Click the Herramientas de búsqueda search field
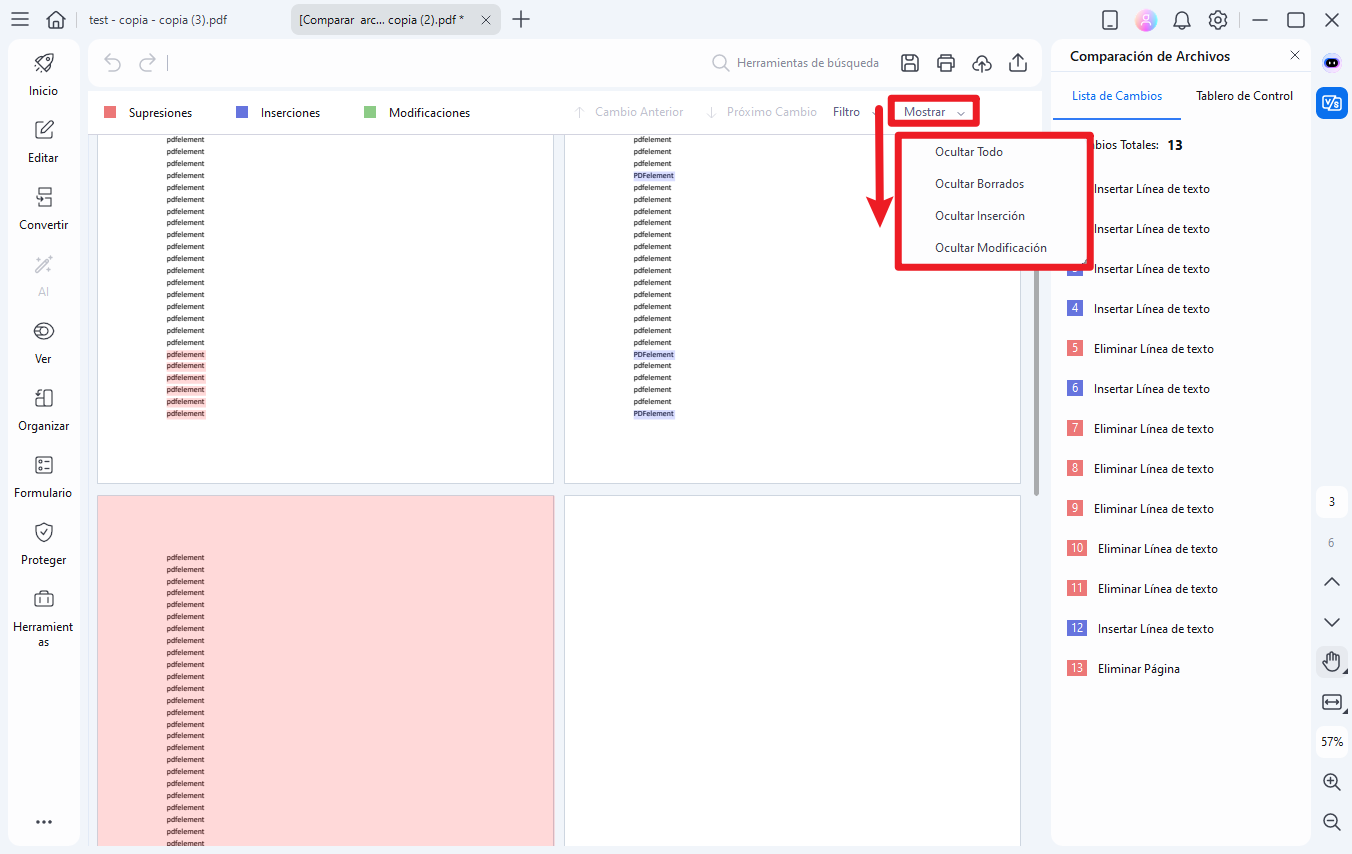 tap(807, 63)
